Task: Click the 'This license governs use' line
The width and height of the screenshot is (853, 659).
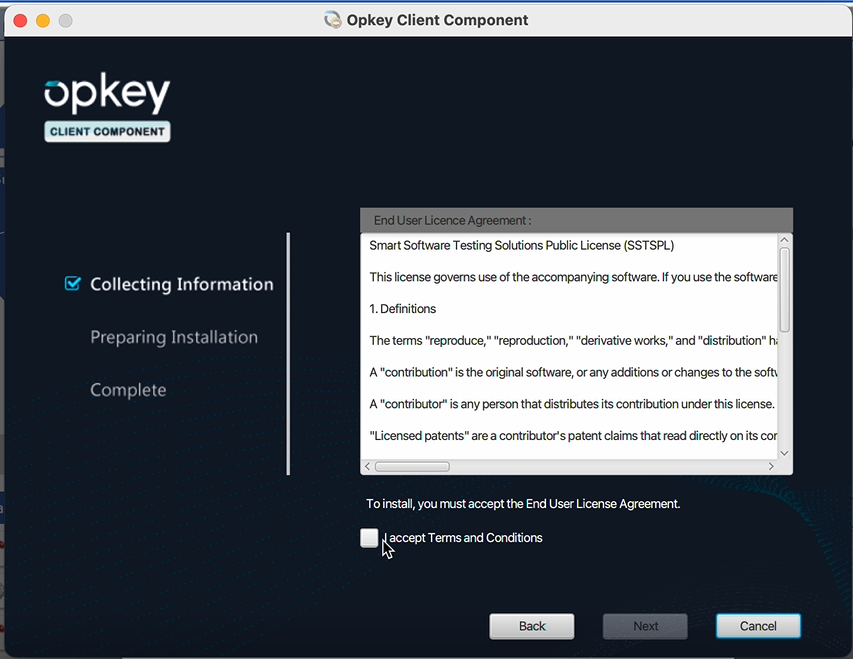Action: pyautogui.click(x=573, y=277)
